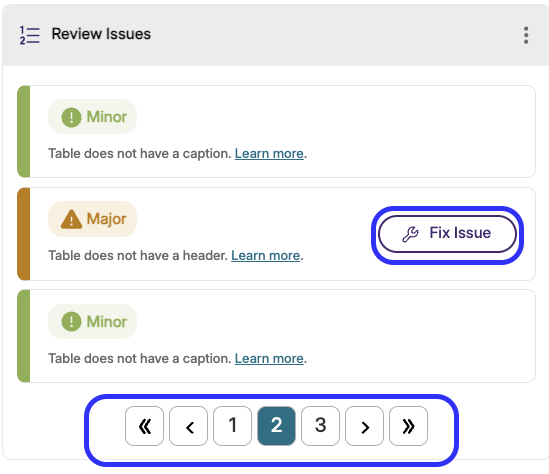The image size is (549, 474).
Task: Click the green exclamation icon in the first card
Action: (x=71, y=117)
